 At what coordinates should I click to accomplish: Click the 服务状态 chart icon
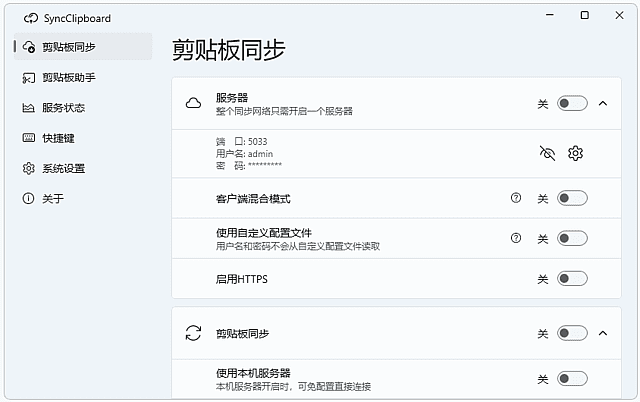[28, 108]
